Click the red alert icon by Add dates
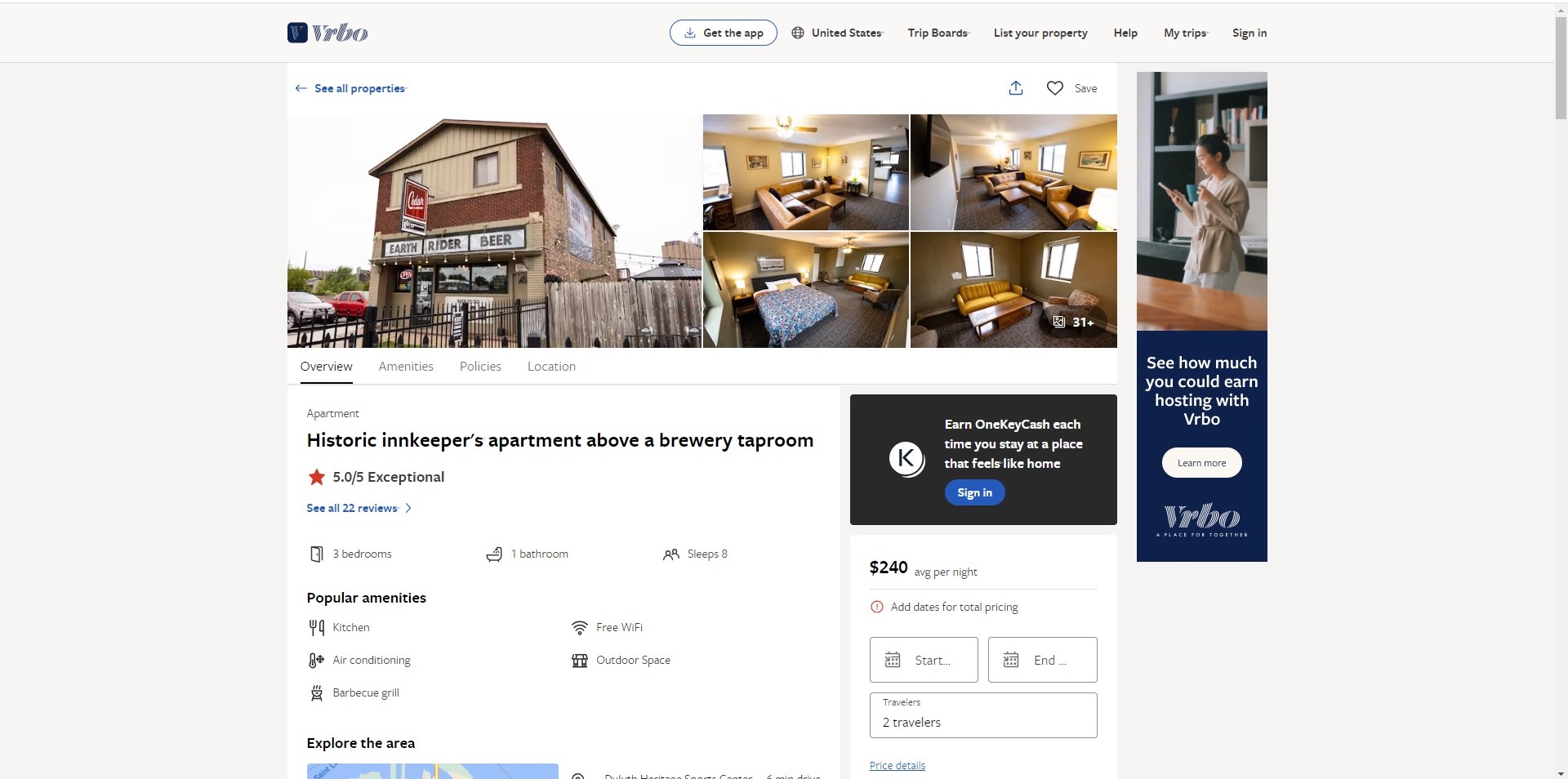This screenshot has height=779, width=1568. coord(877,607)
